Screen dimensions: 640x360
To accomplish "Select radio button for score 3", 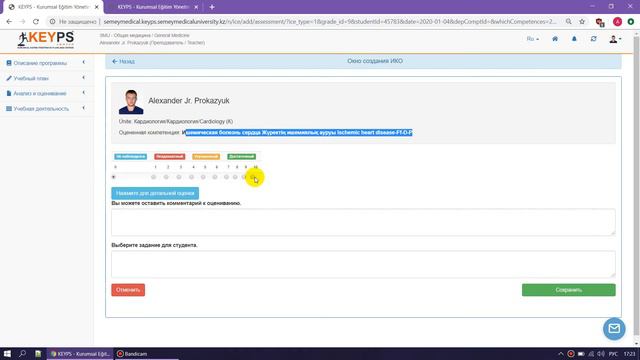I will coord(179,177).
